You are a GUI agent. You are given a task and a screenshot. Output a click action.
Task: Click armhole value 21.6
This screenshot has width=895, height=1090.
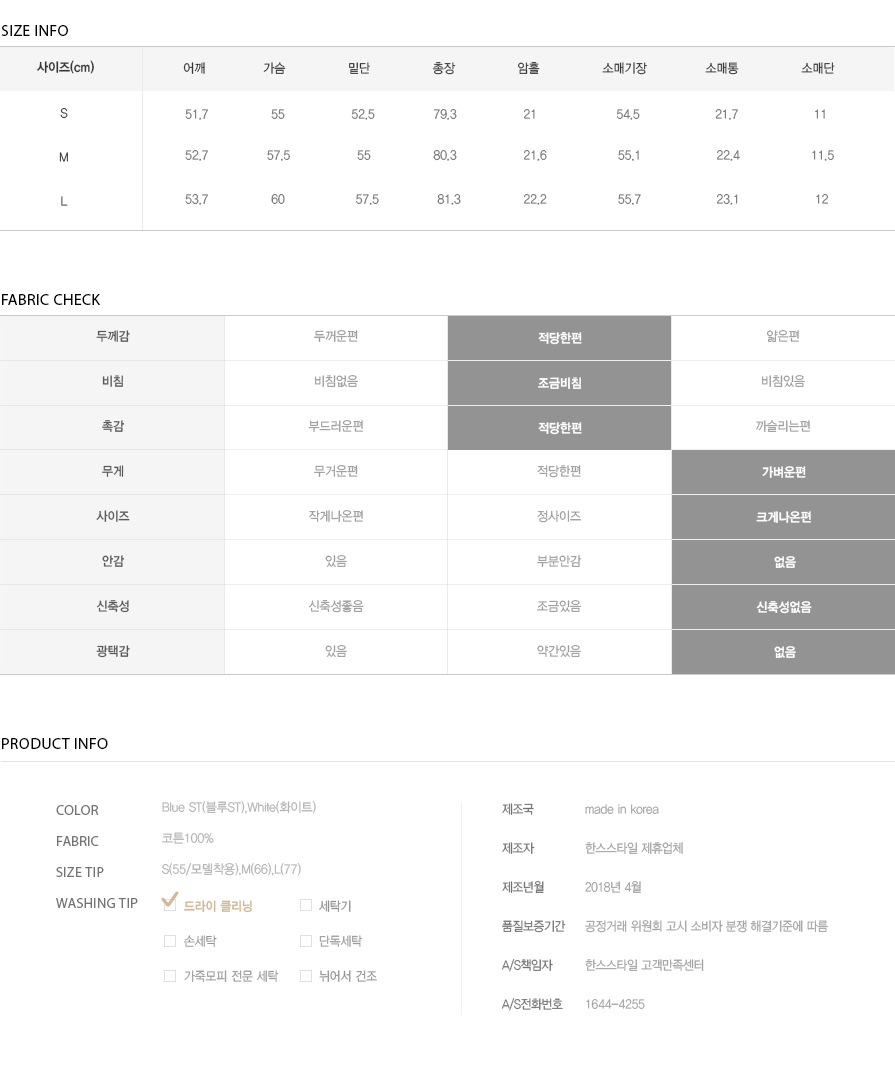pyautogui.click(x=535, y=155)
